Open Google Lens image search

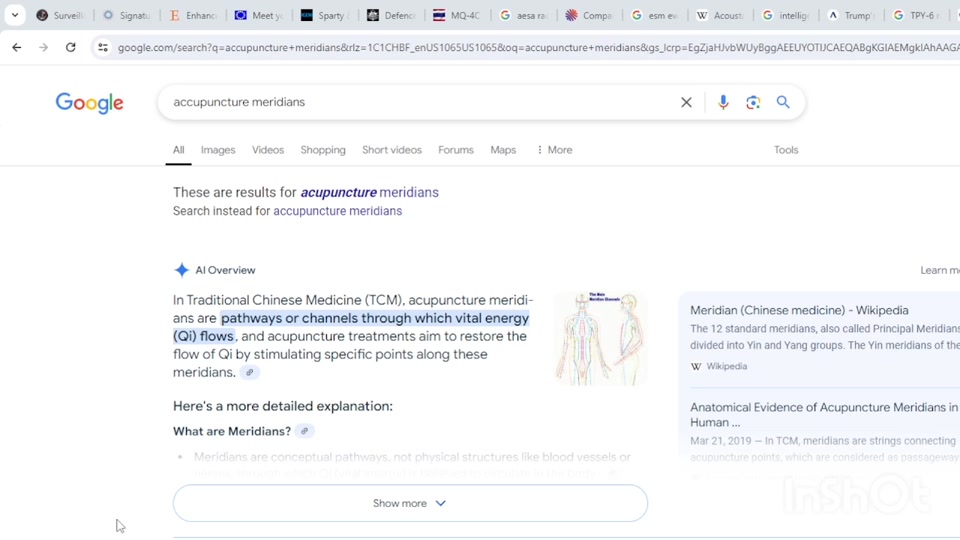click(753, 102)
